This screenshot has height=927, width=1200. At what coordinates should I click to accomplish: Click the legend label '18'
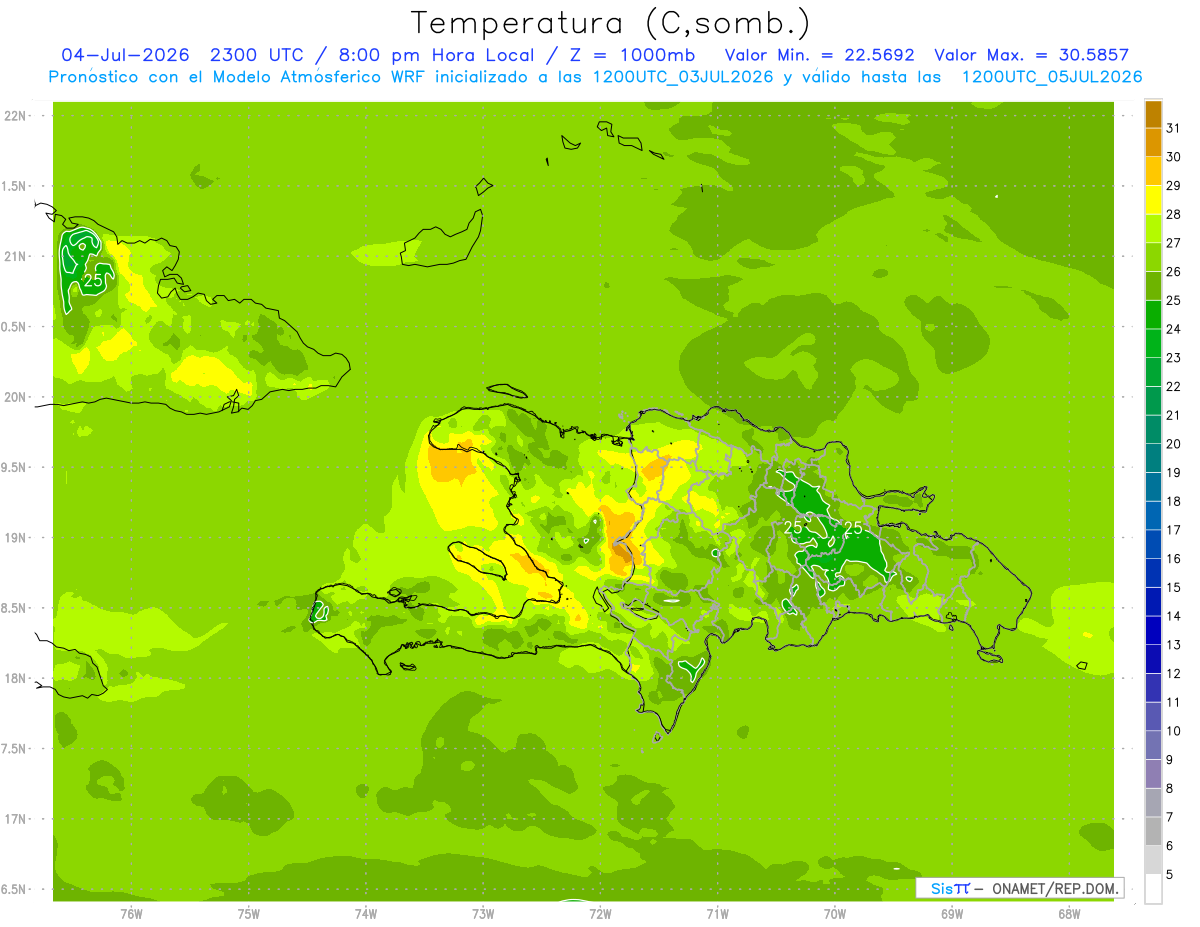(1174, 501)
